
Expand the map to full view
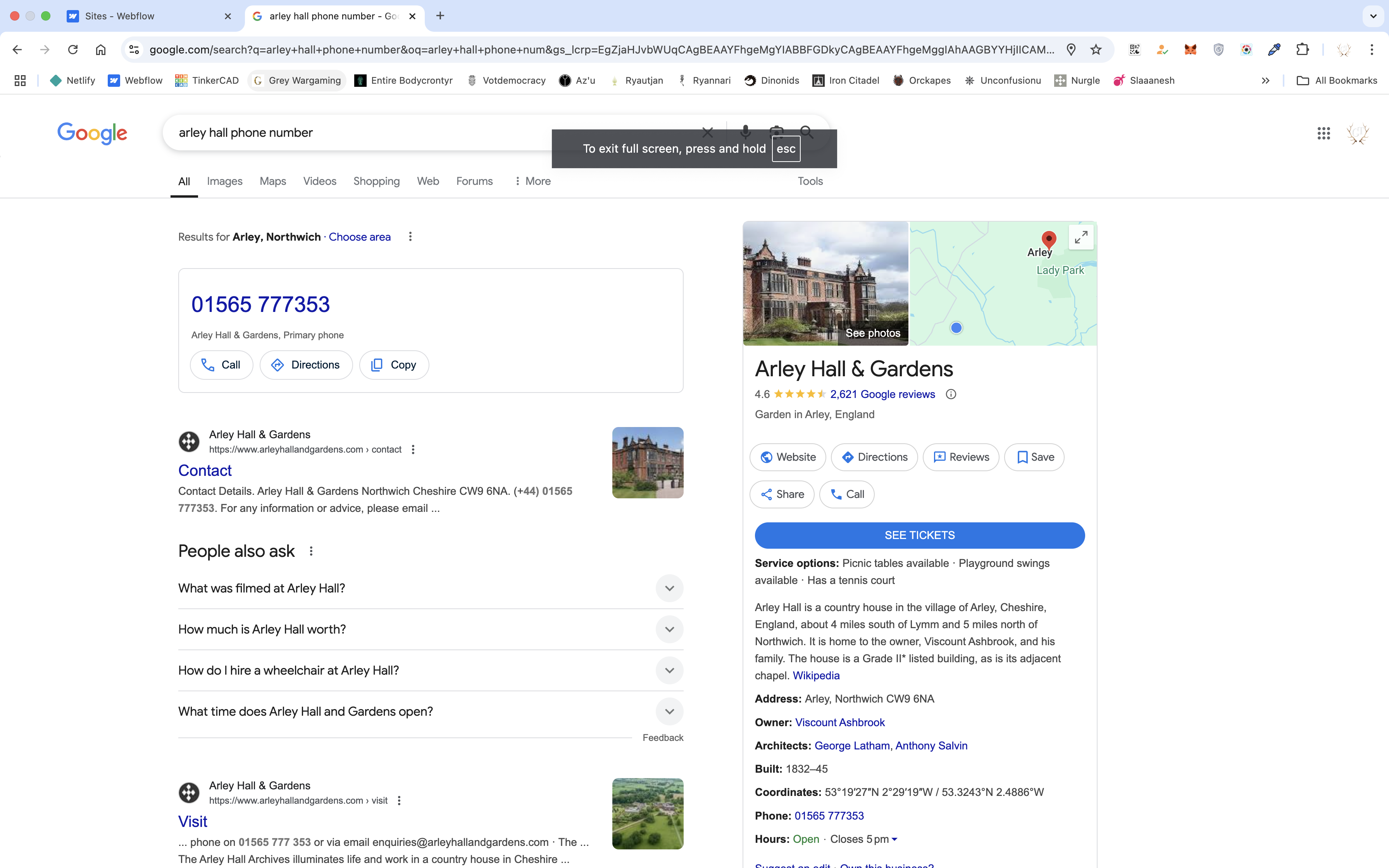coord(1081,236)
